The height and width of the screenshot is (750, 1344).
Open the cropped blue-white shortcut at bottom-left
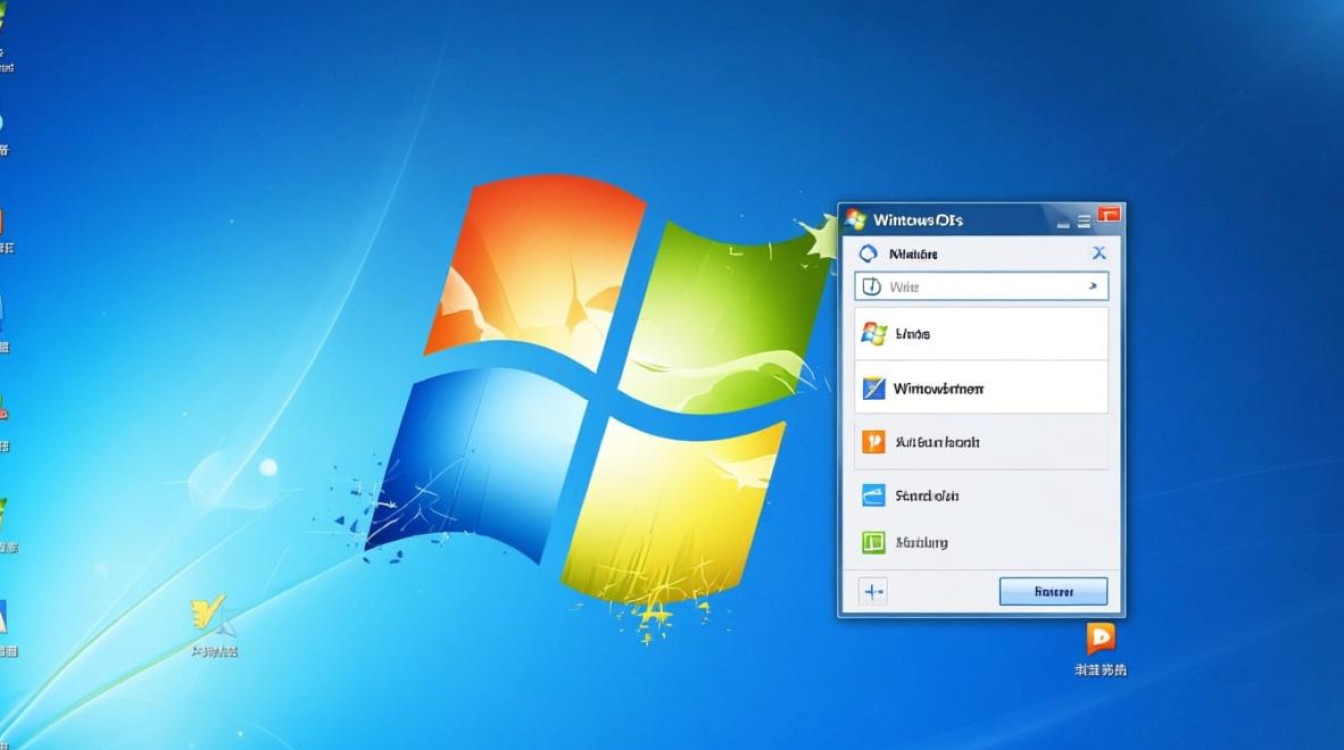click(3, 618)
